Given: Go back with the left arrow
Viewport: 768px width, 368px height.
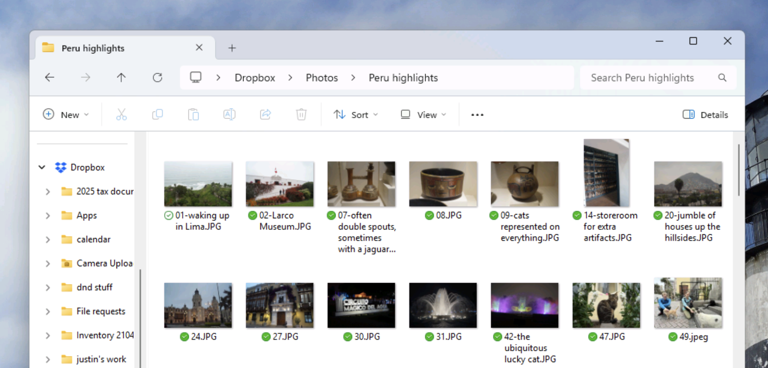Looking at the screenshot, I should pos(49,77).
